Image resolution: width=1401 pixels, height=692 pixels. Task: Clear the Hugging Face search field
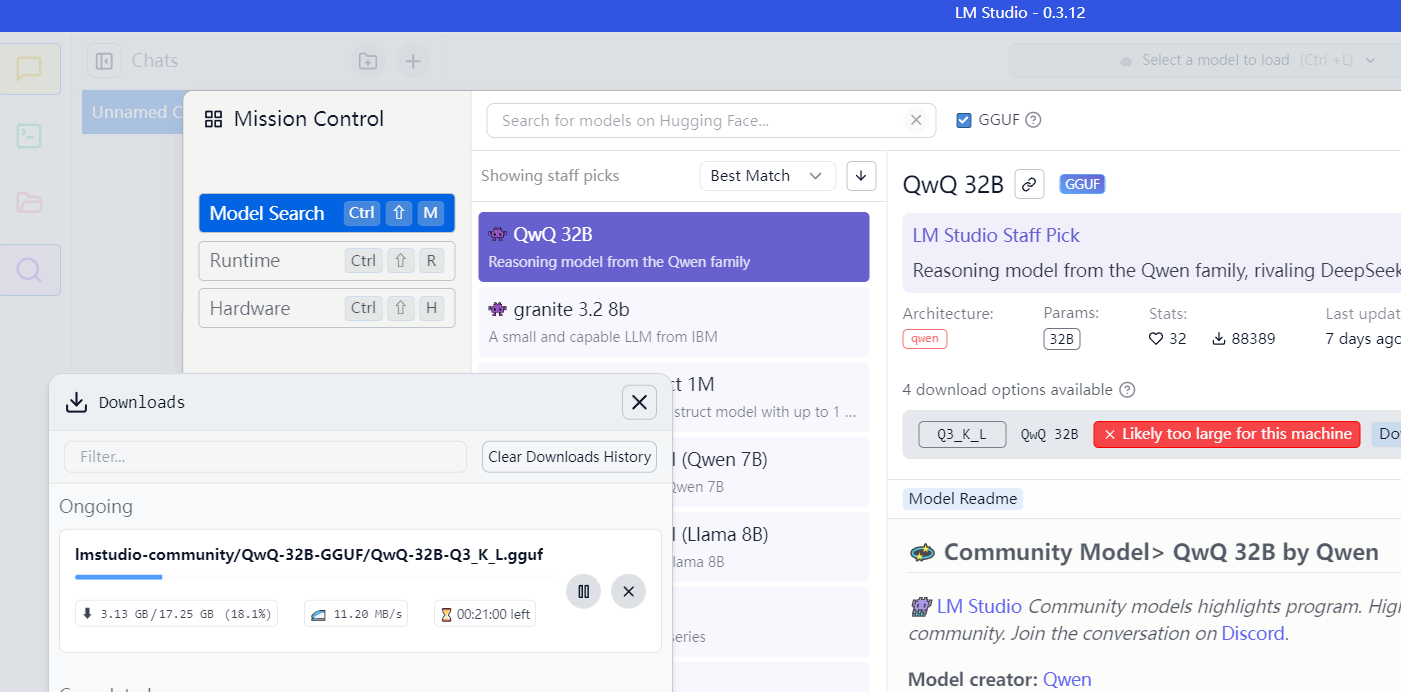tap(915, 120)
